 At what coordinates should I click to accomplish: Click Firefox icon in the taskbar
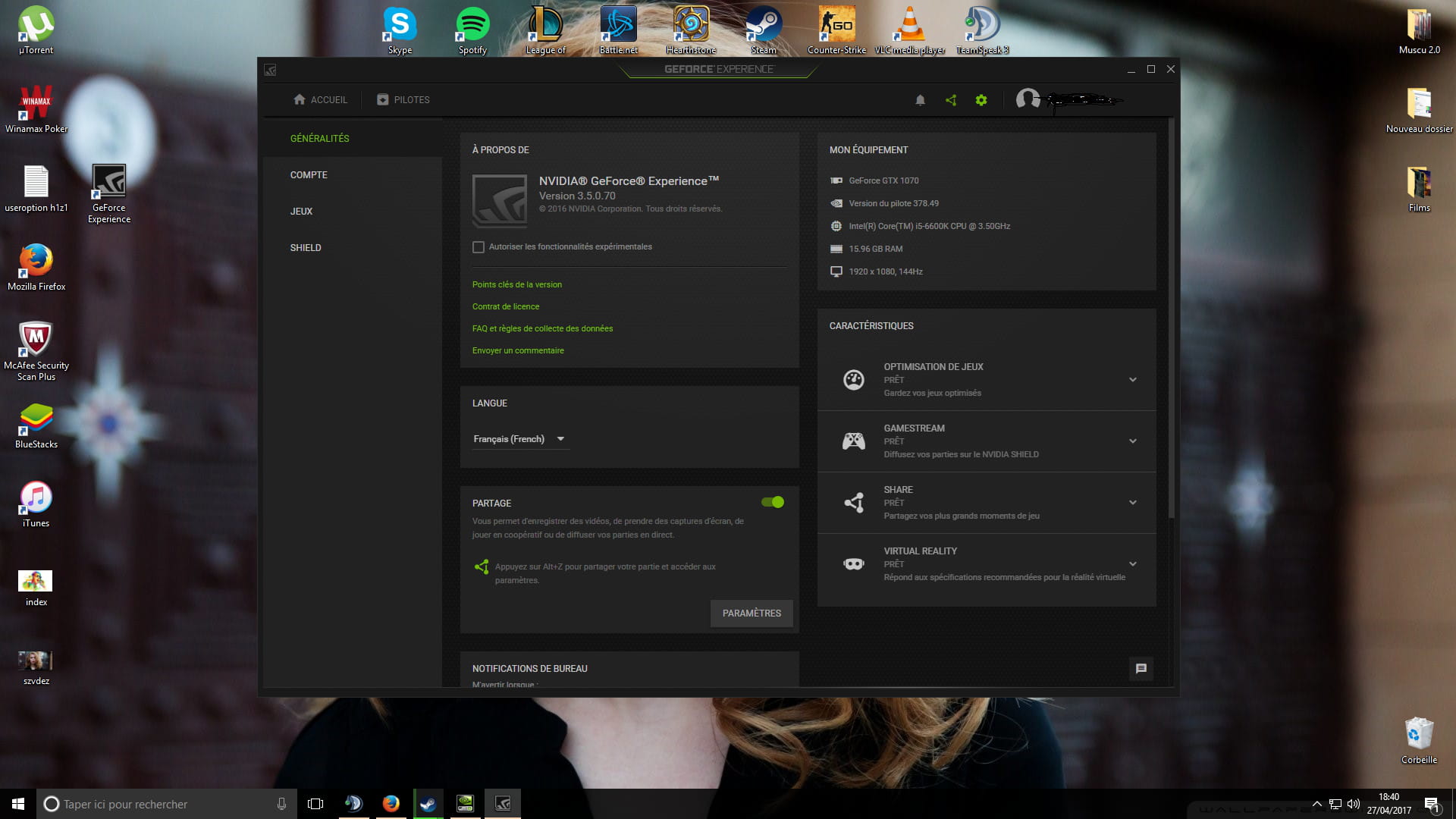[391, 804]
